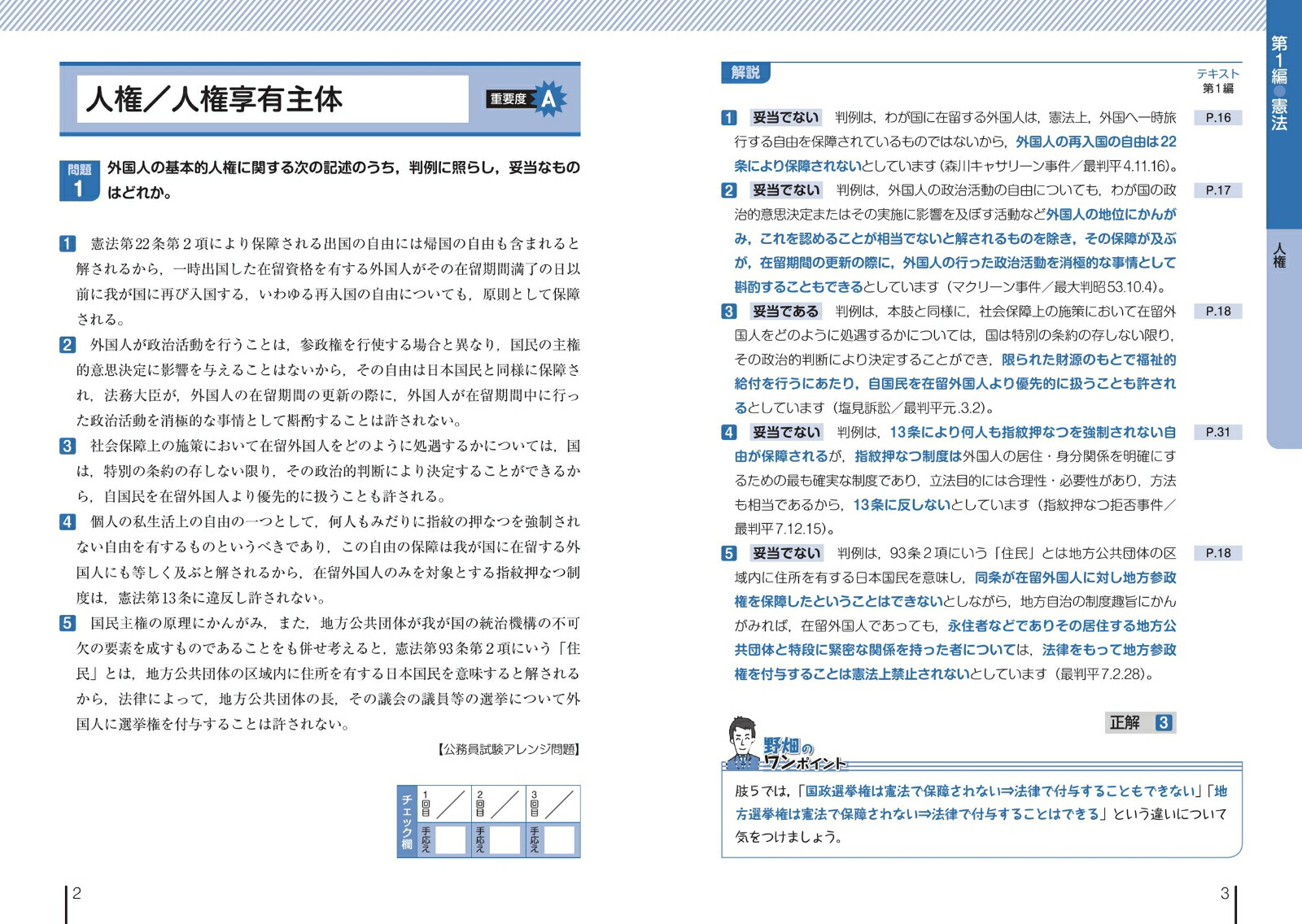The height and width of the screenshot is (924, 1302).
Task: Pick answer choice 5 number icon about 国民主権
Action: (x=68, y=623)
